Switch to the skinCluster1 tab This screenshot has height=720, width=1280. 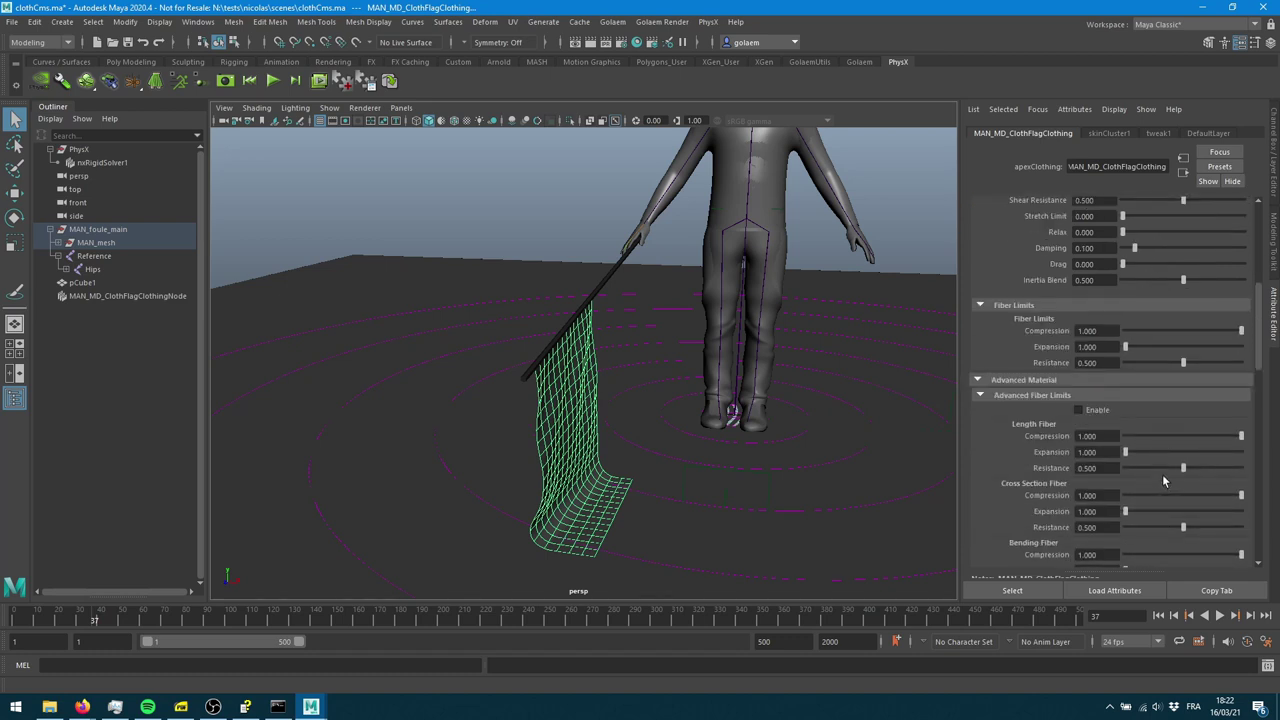1109,133
